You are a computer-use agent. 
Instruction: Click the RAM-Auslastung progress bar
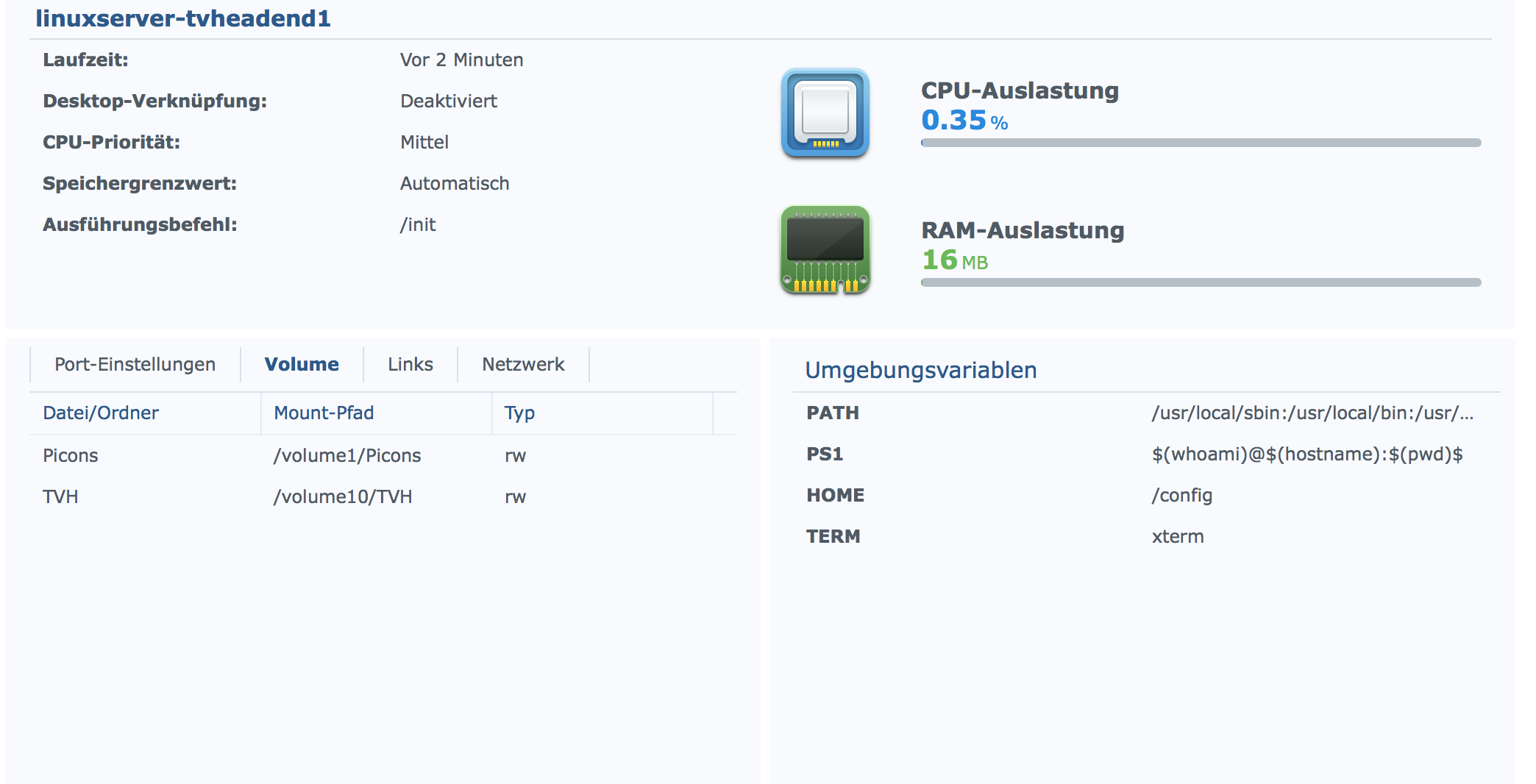click(1201, 282)
